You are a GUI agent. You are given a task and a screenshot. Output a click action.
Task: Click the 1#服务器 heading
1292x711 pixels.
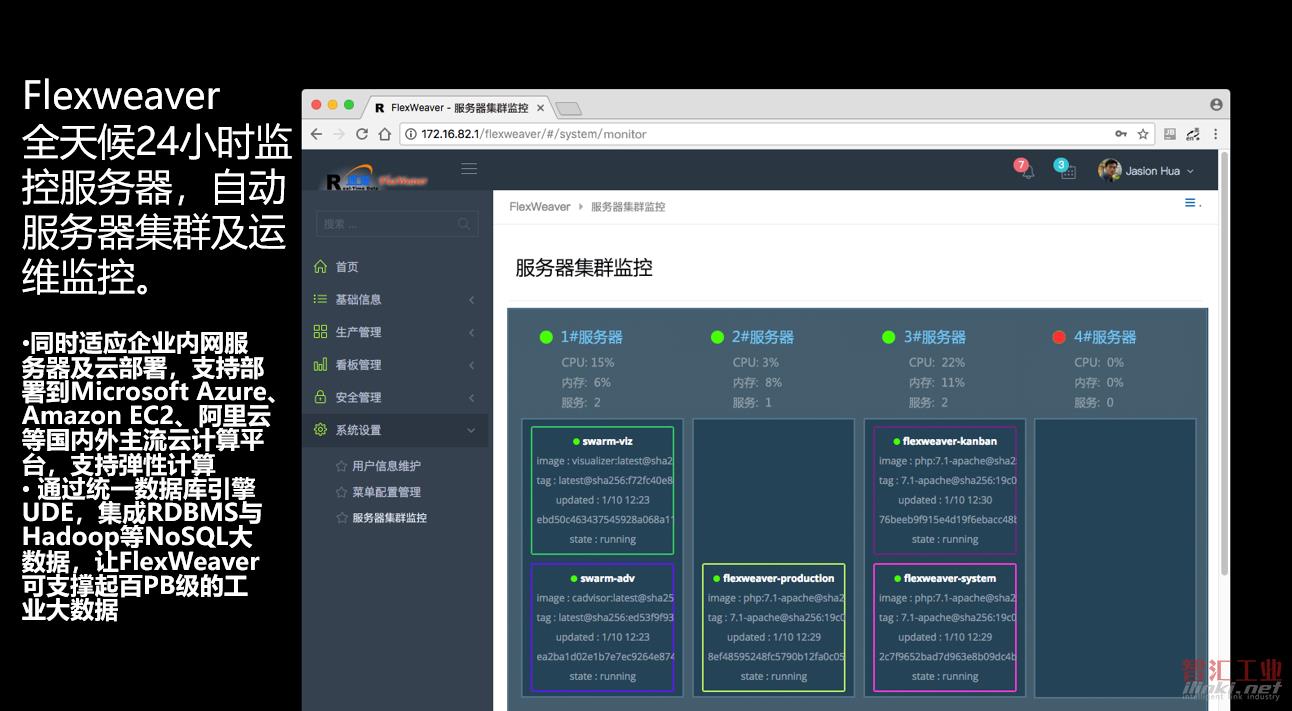click(x=591, y=337)
